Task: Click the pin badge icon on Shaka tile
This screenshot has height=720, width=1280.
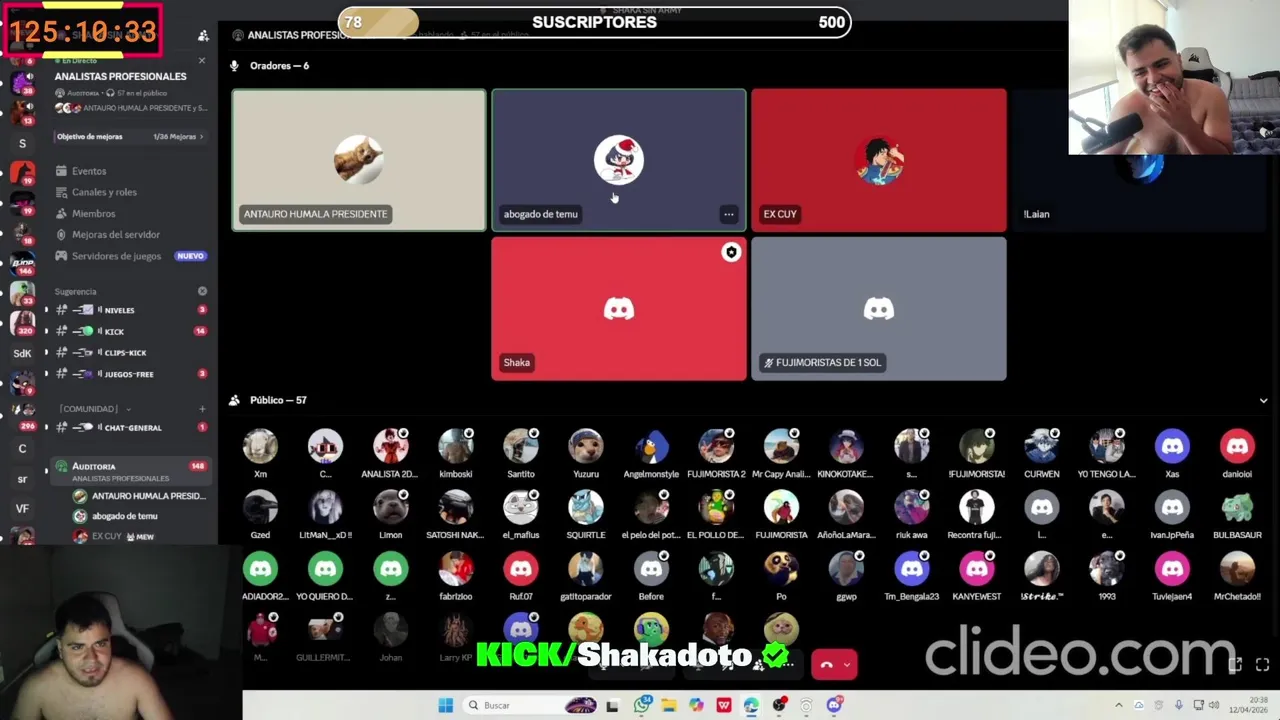Action: pos(731,253)
